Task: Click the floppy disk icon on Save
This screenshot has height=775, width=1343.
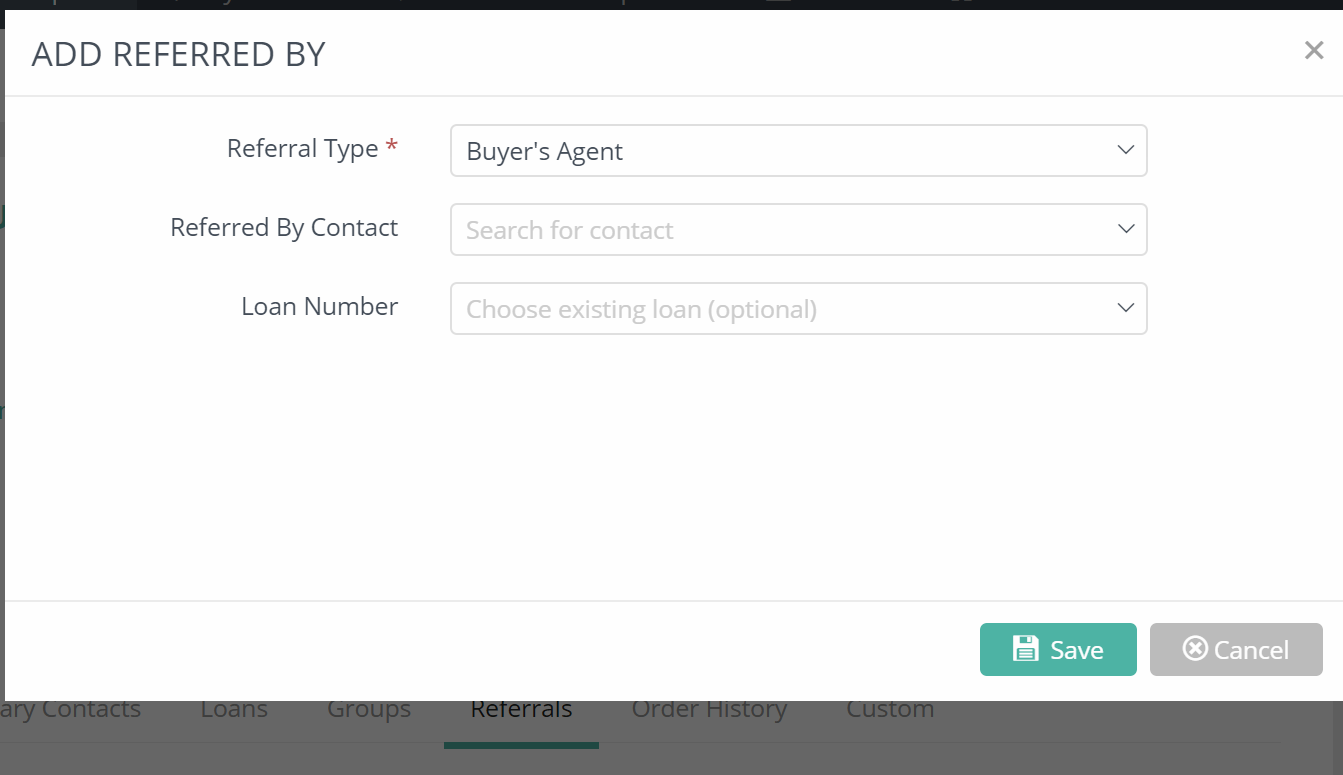Action: tap(1026, 649)
